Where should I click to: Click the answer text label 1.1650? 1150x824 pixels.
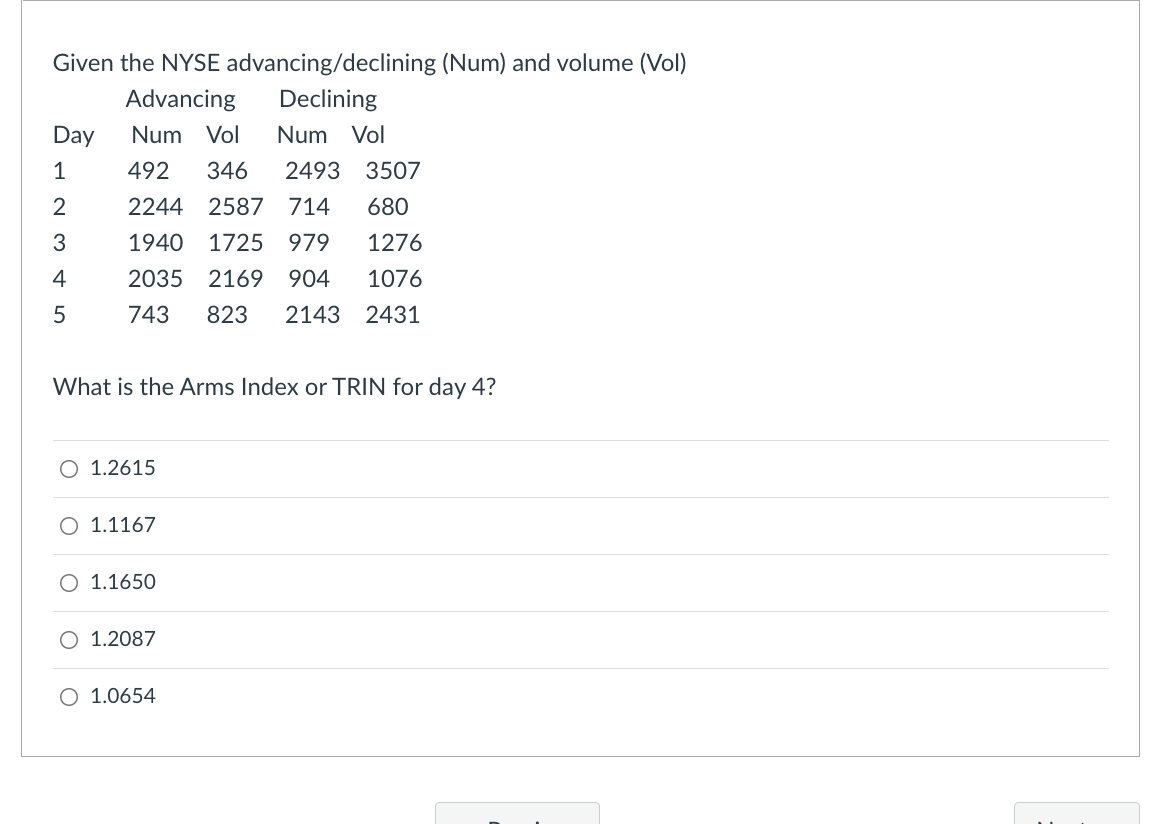122,582
